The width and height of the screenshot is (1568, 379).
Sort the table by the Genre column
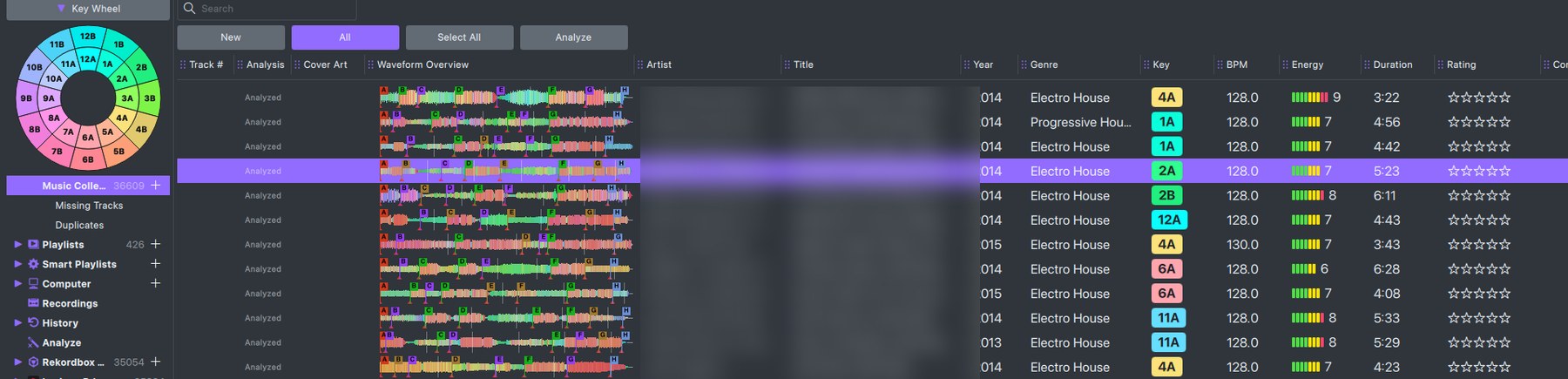[1044, 64]
